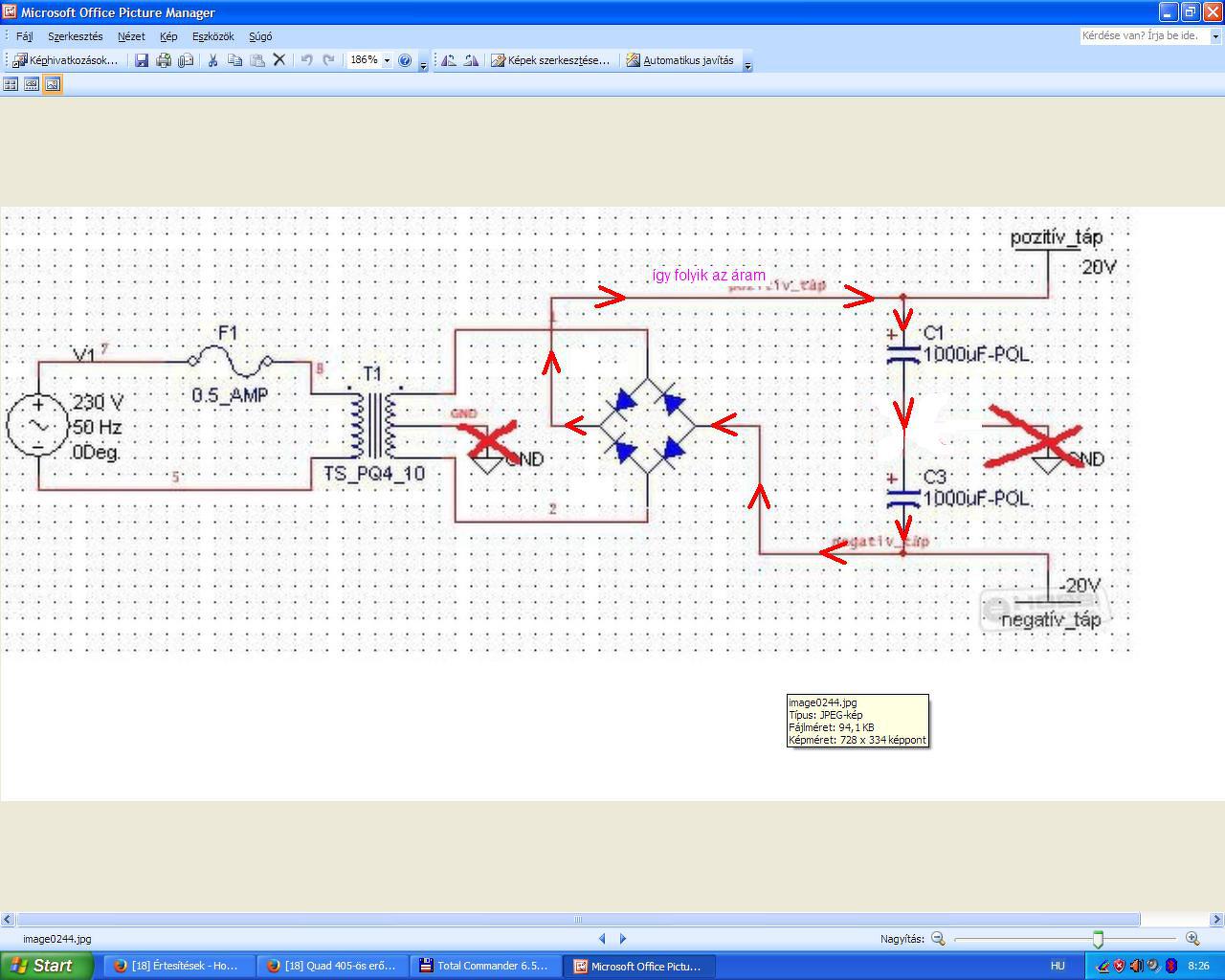Click the 186% zoom value field

[364, 60]
